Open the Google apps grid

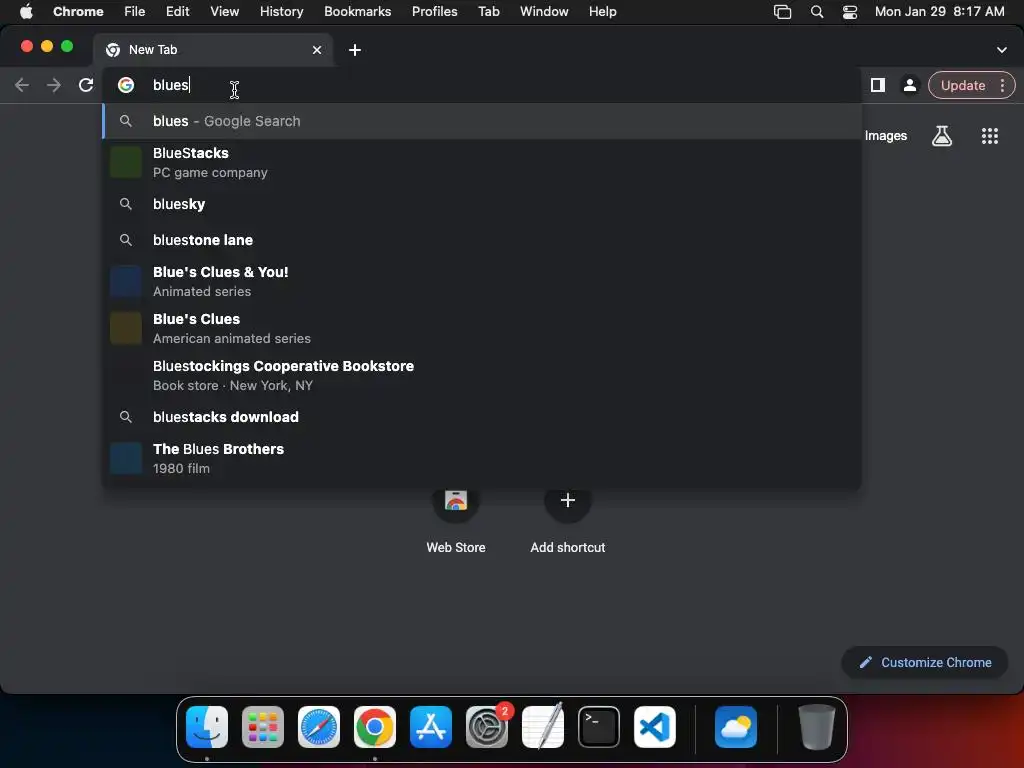989,136
